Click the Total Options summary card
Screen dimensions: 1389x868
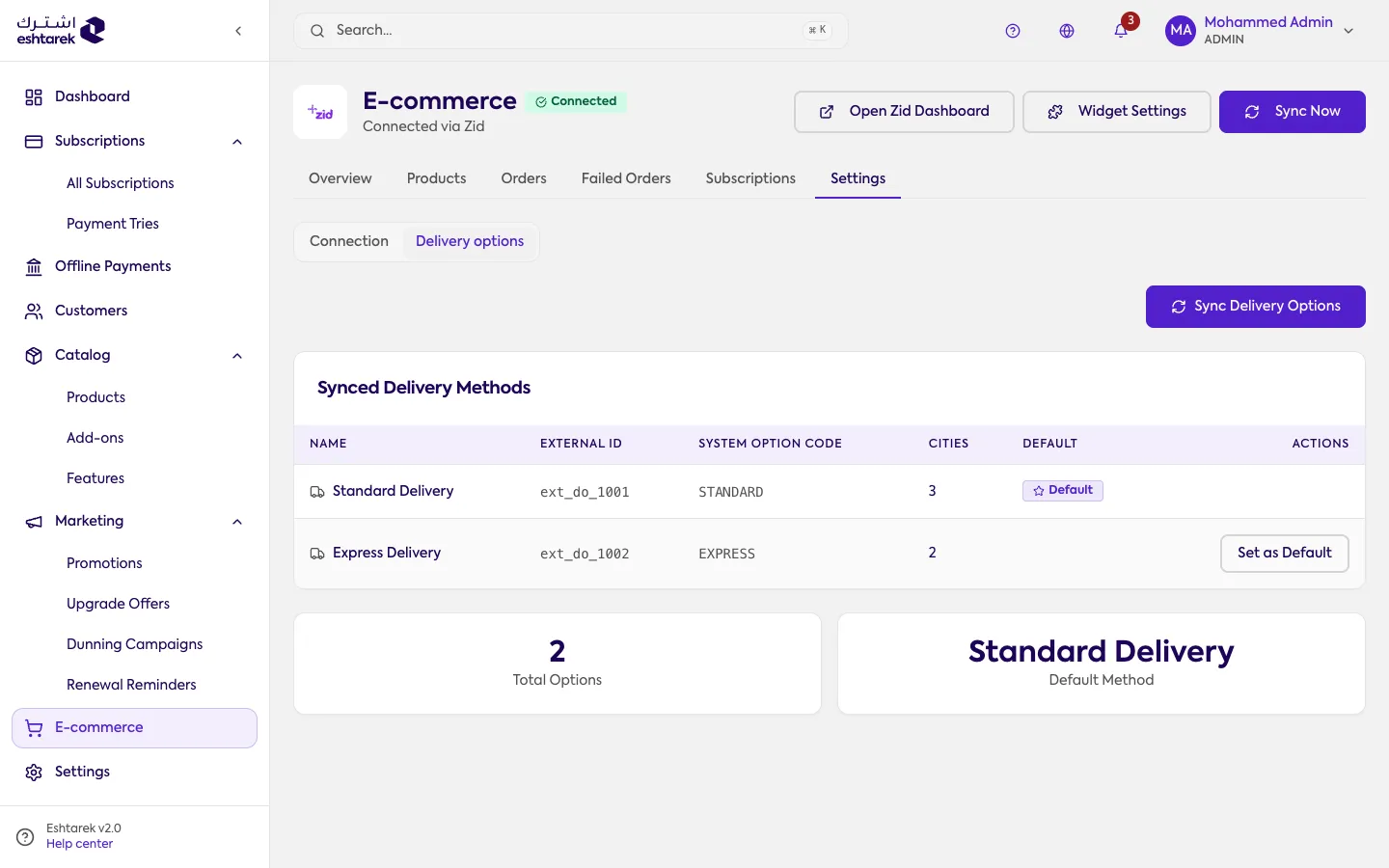point(558,664)
